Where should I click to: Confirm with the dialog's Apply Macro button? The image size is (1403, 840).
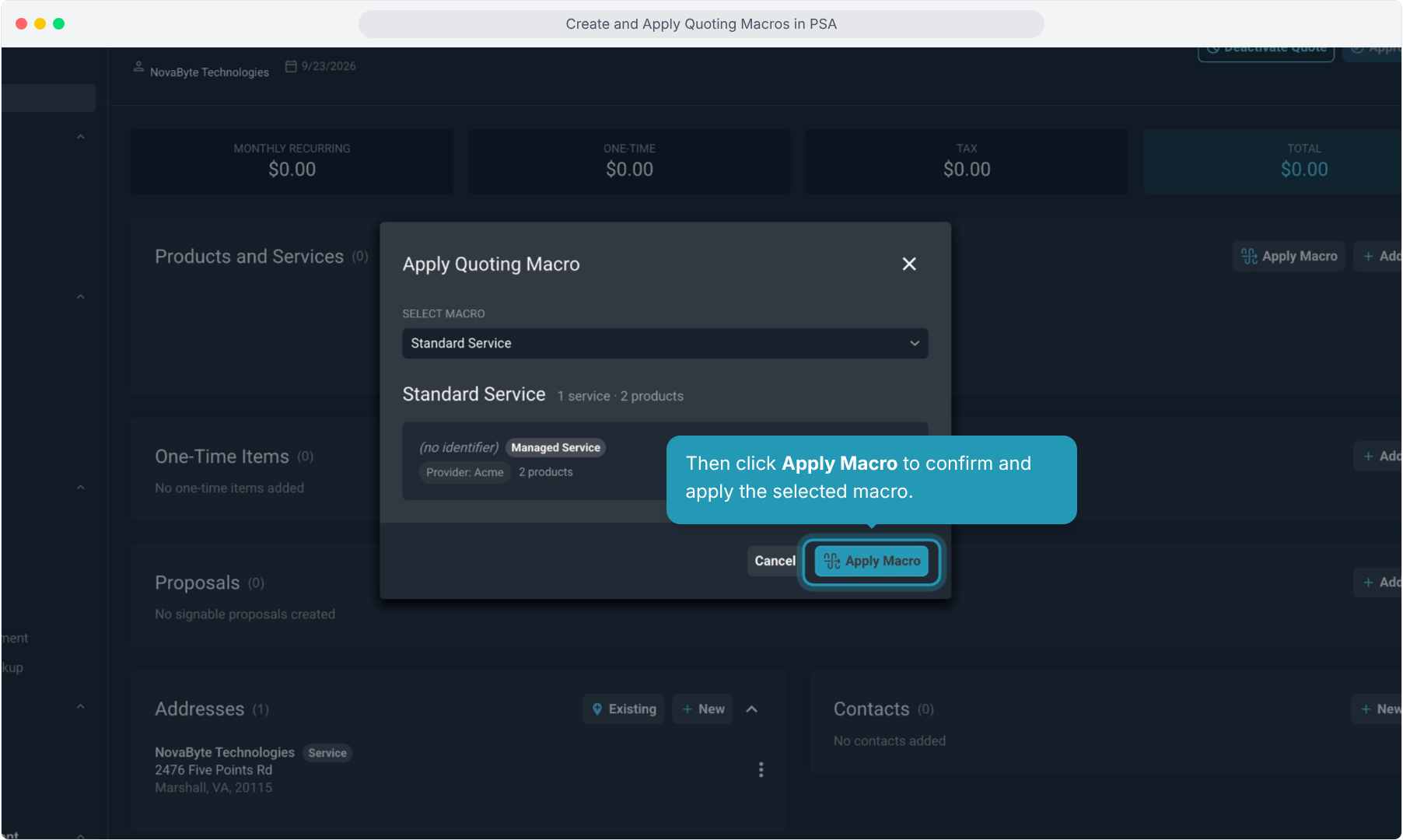click(x=871, y=561)
